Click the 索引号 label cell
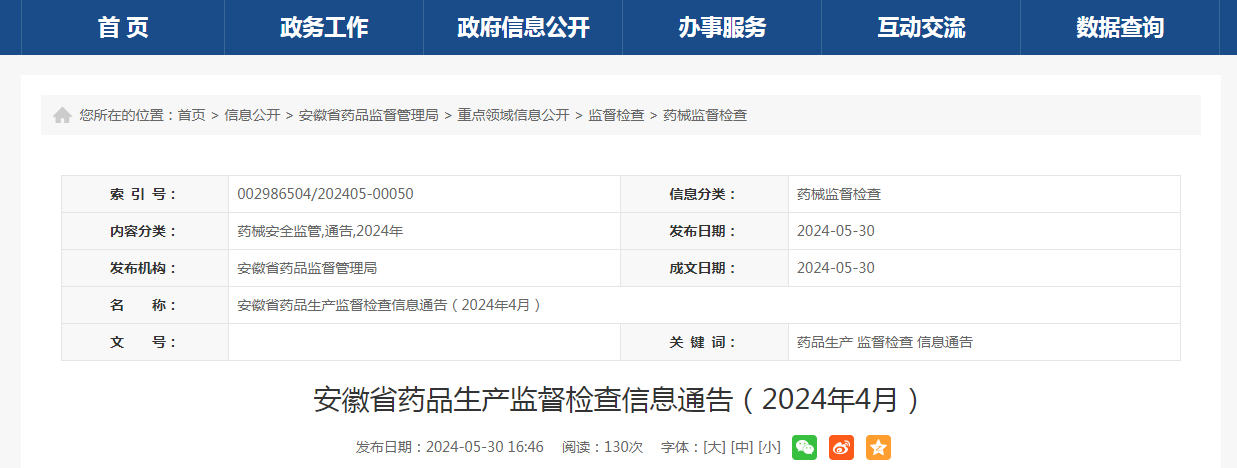The image size is (1237, 468). [145, 194]
